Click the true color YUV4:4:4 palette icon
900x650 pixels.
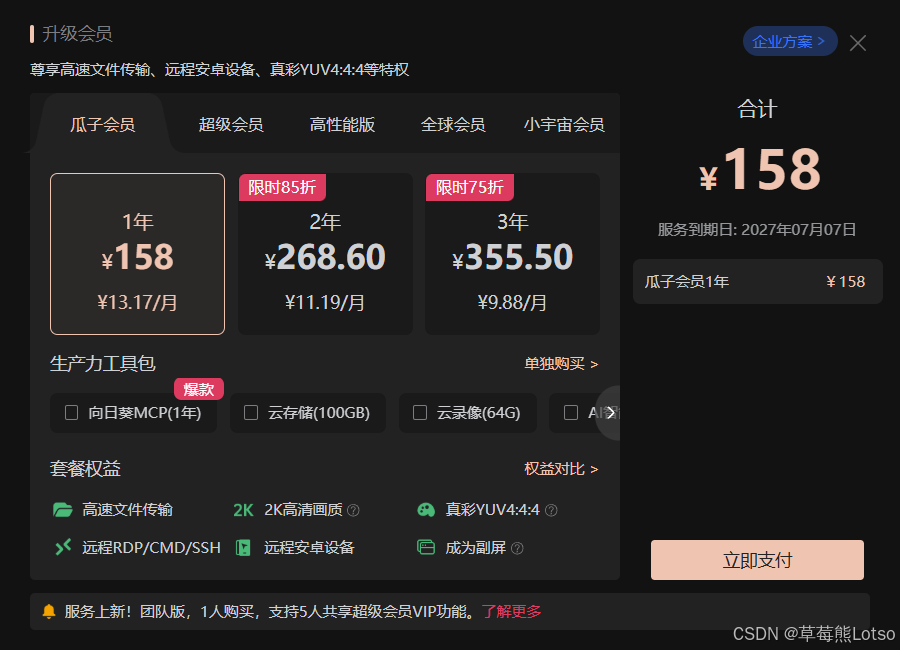[426, 510]
